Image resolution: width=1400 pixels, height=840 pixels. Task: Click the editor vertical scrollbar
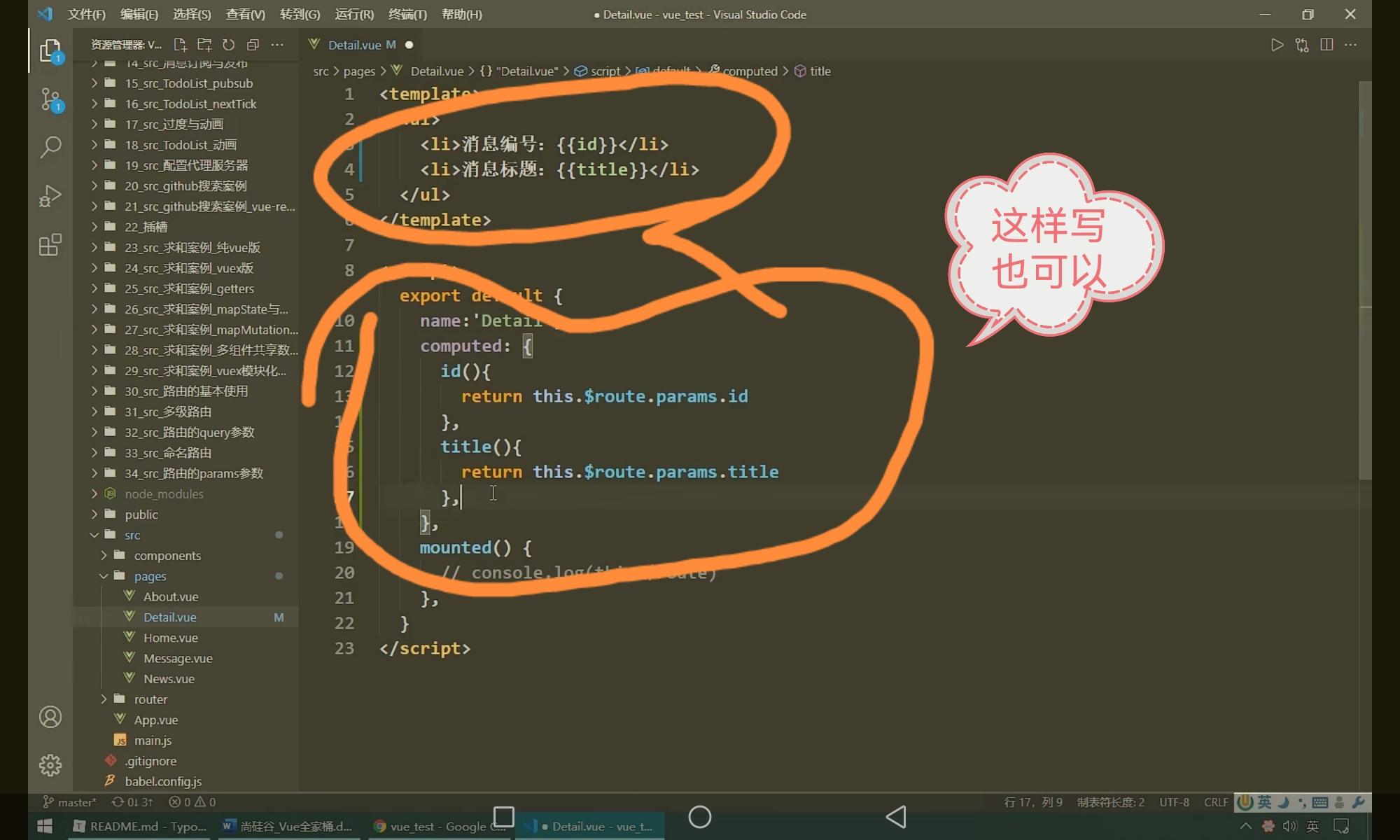(1365, 280)
